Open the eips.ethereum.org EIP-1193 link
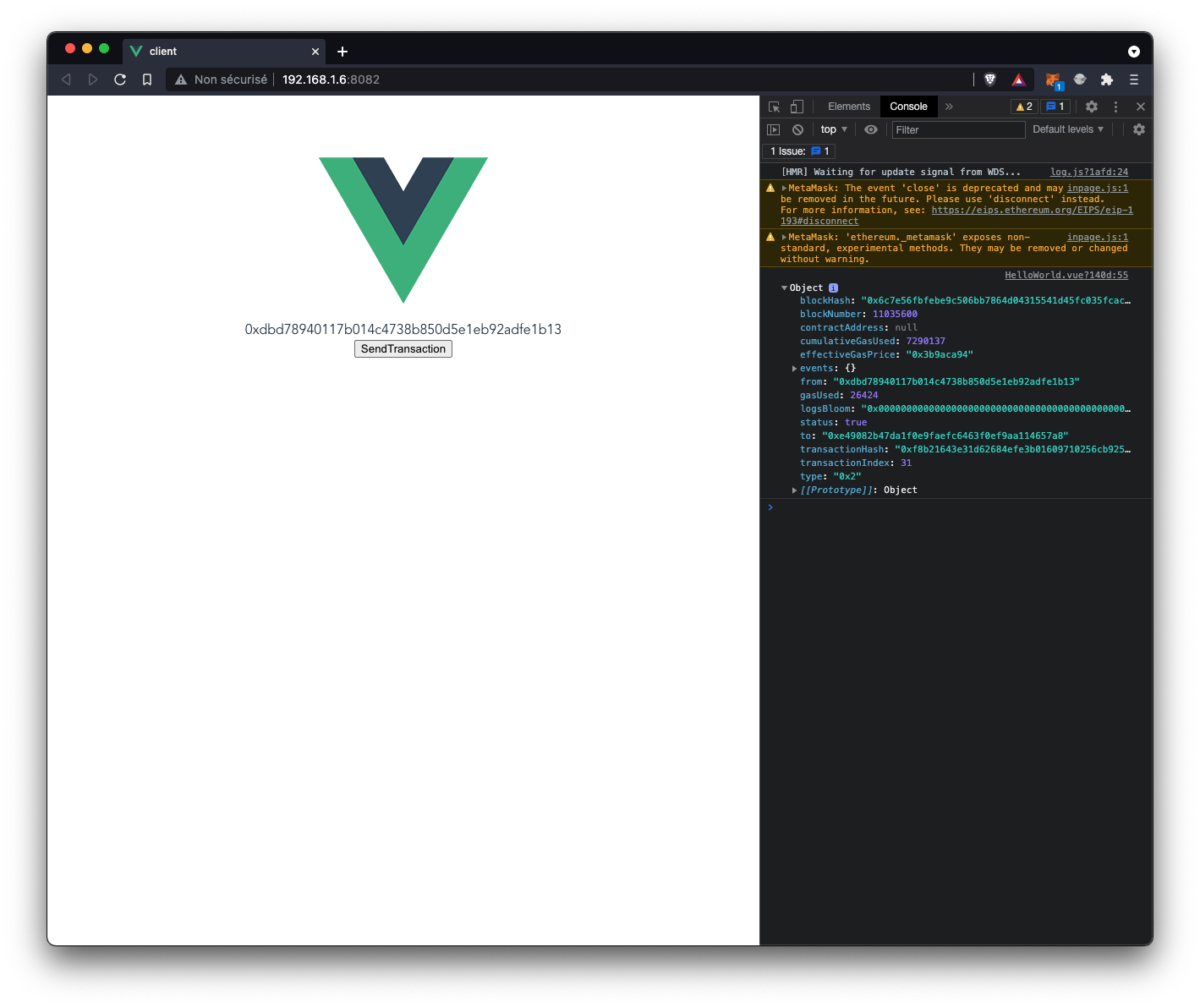 1032,211
